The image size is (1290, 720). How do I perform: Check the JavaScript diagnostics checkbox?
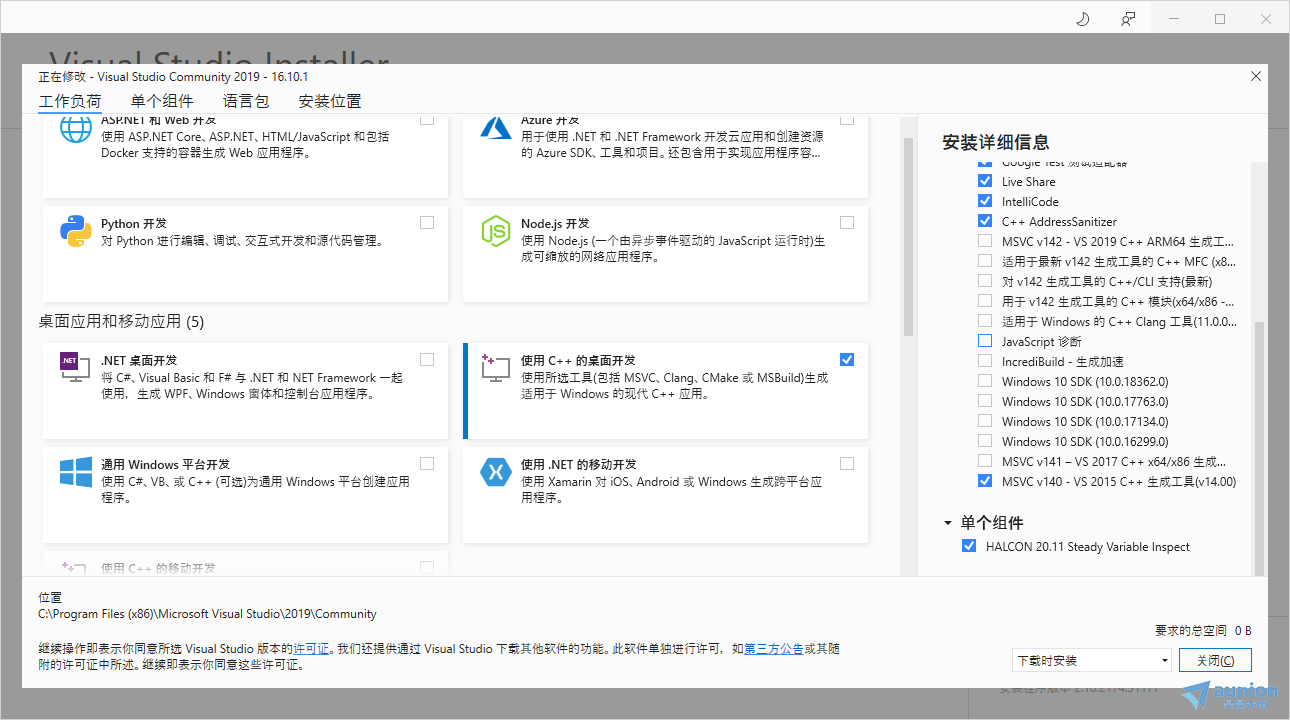[x=985, y=341]
